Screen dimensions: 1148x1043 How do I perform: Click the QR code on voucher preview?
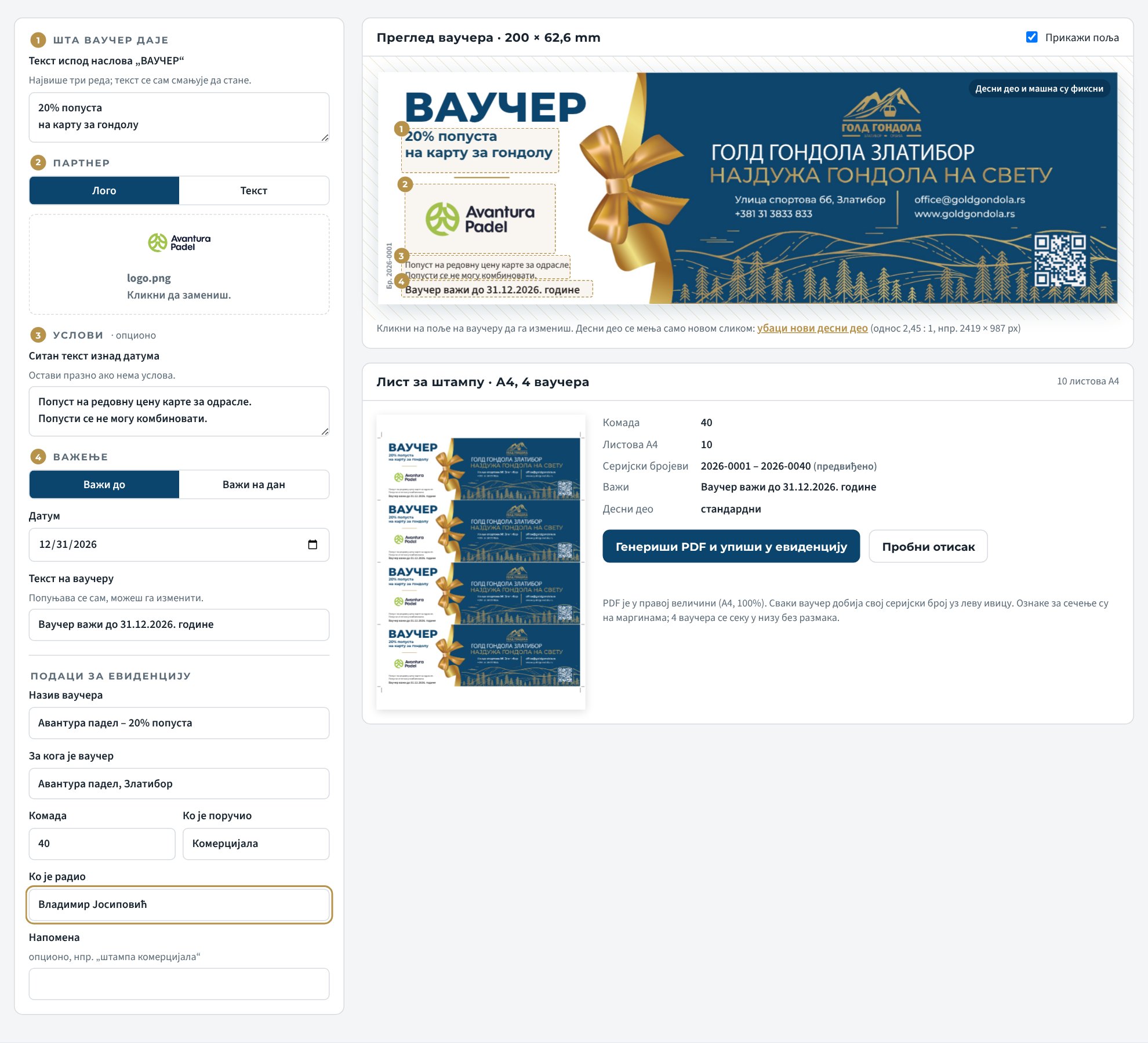[x=1060, y=260]
